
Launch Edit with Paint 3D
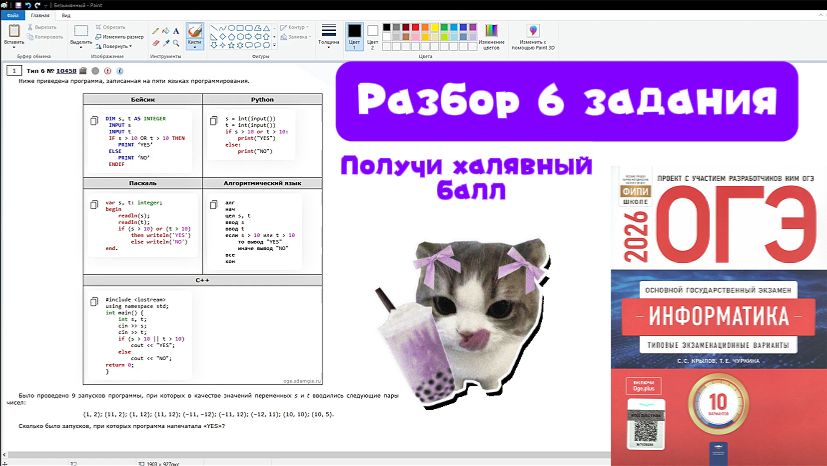point(533,36)
